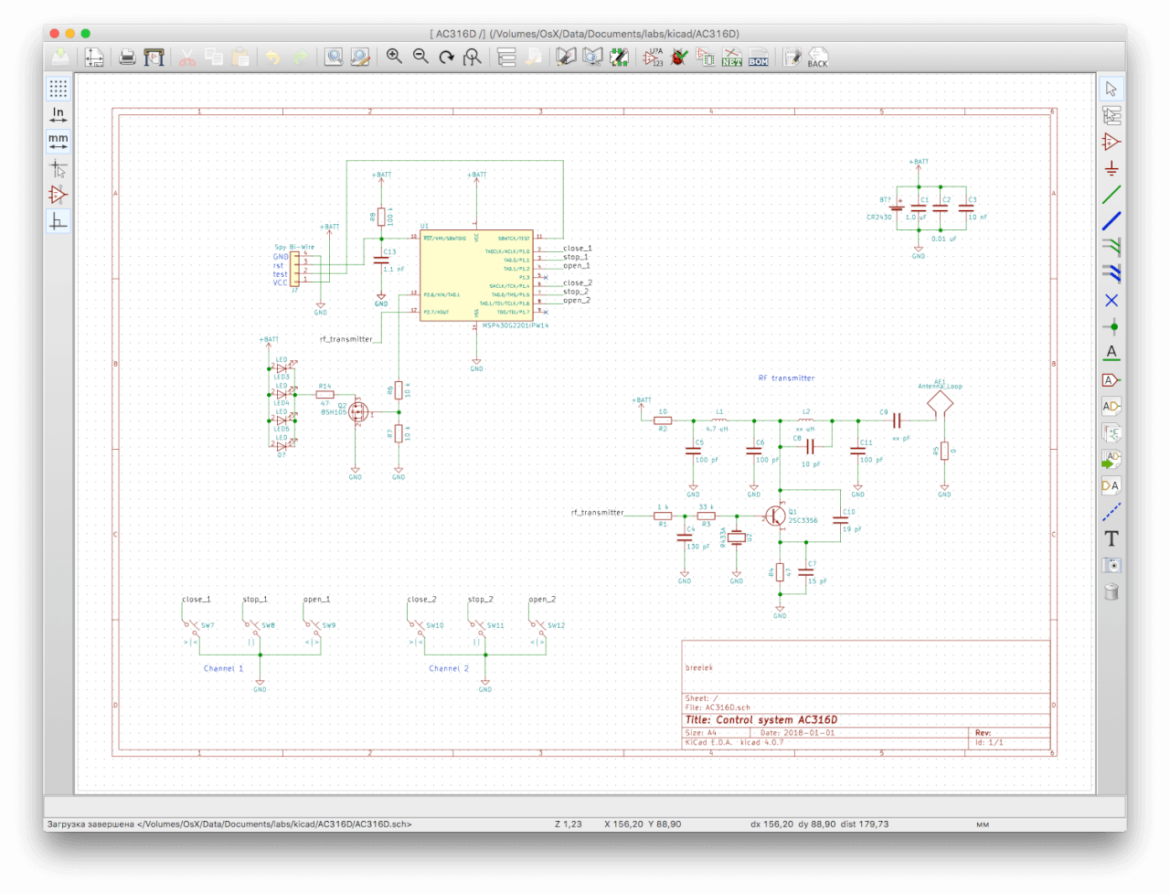Toggle grid visibility
Image resolution: width=1170 pixels, height=894 pixels.
click(58, 88)
